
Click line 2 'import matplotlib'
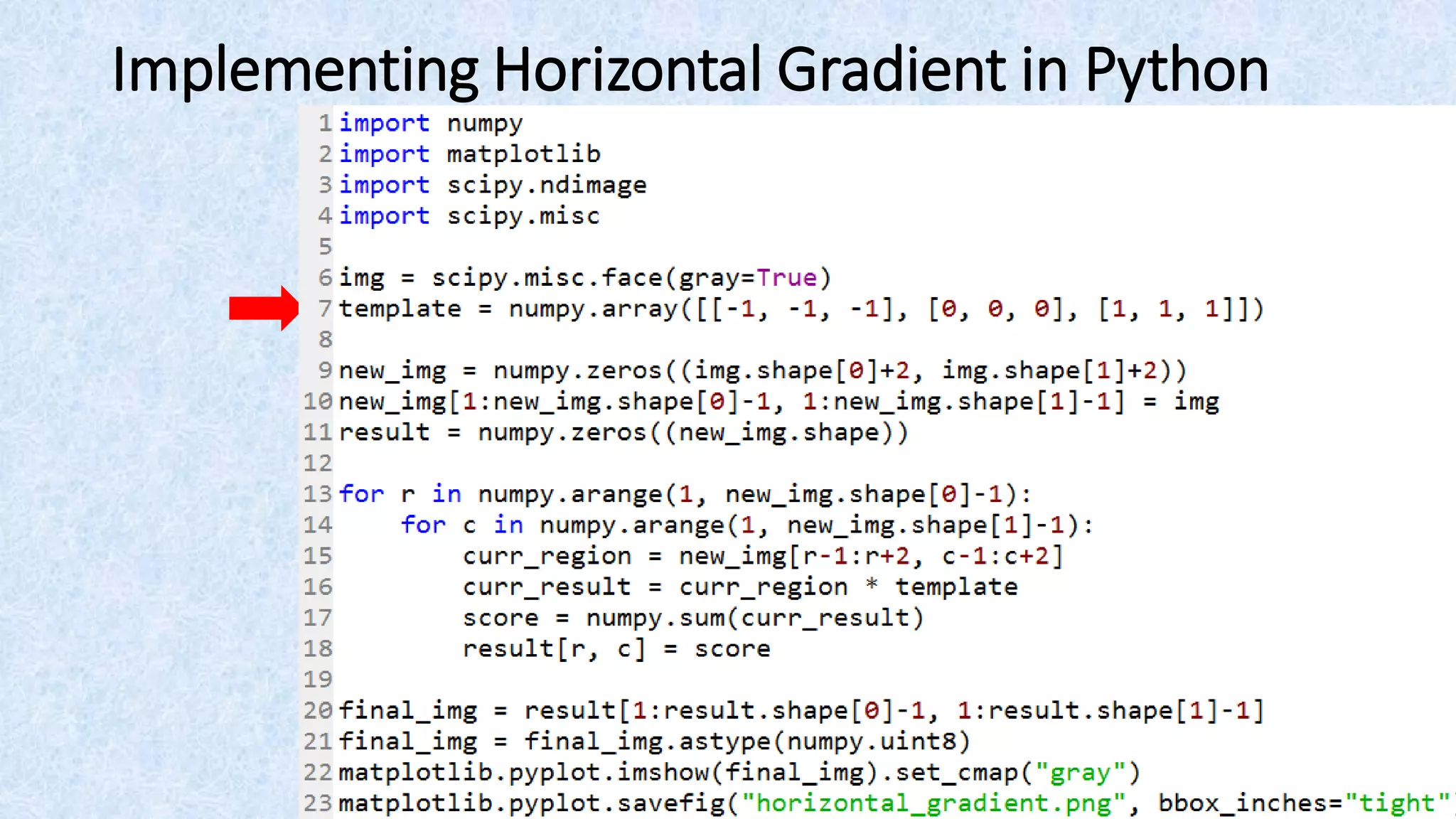coord(470,154)
